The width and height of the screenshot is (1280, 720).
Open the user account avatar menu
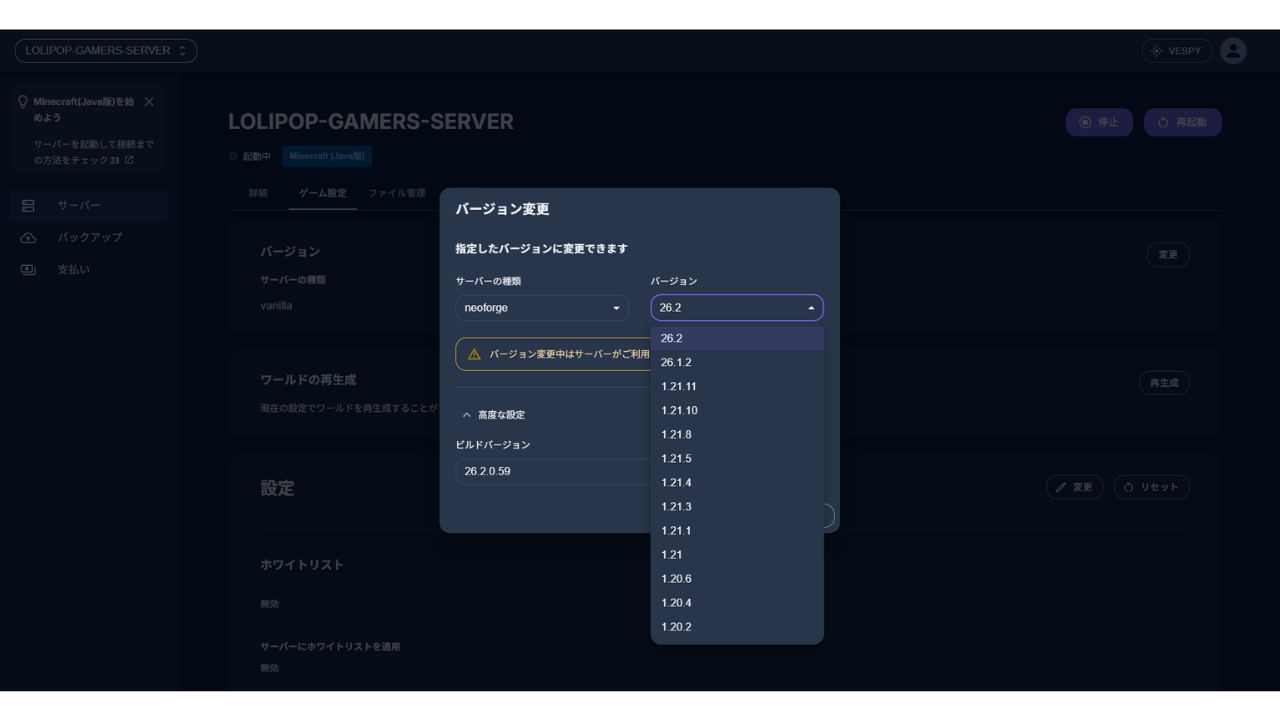tap(1233, 51)
